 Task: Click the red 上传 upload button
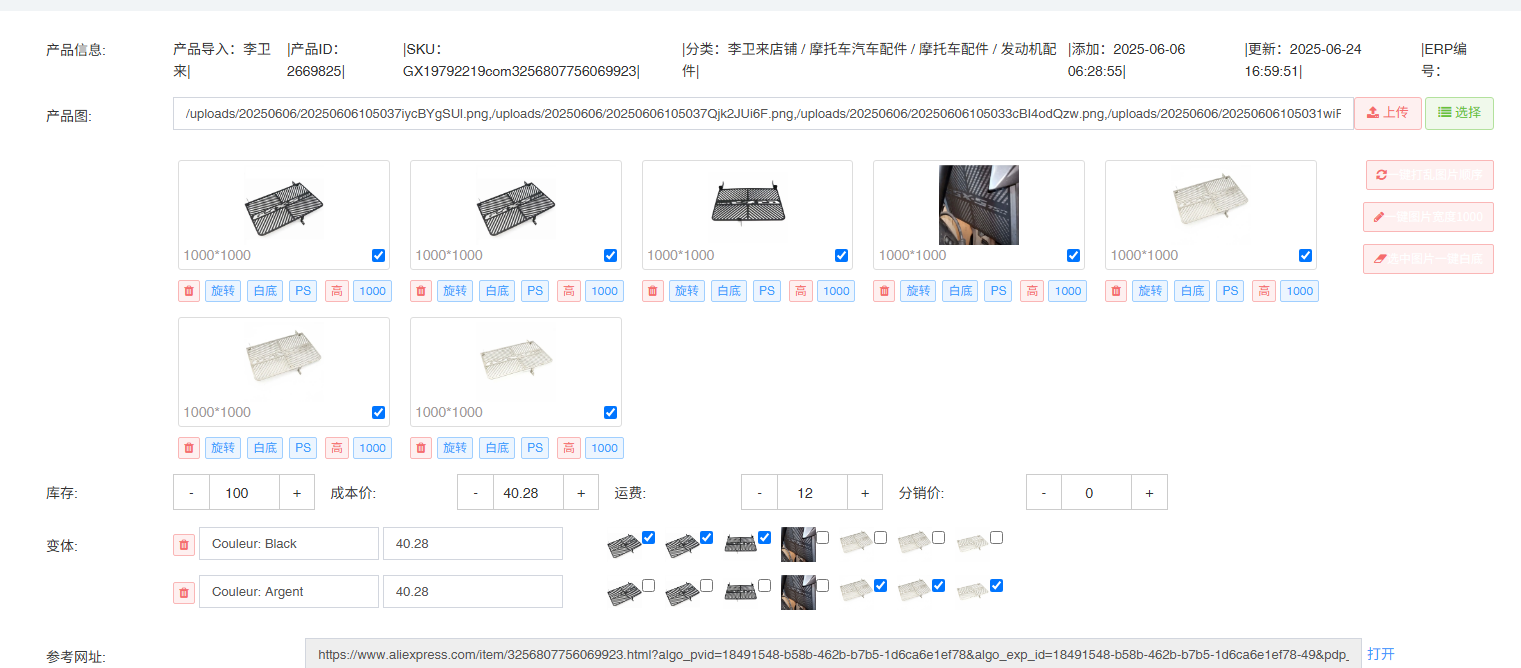[x=1387, y=113]
